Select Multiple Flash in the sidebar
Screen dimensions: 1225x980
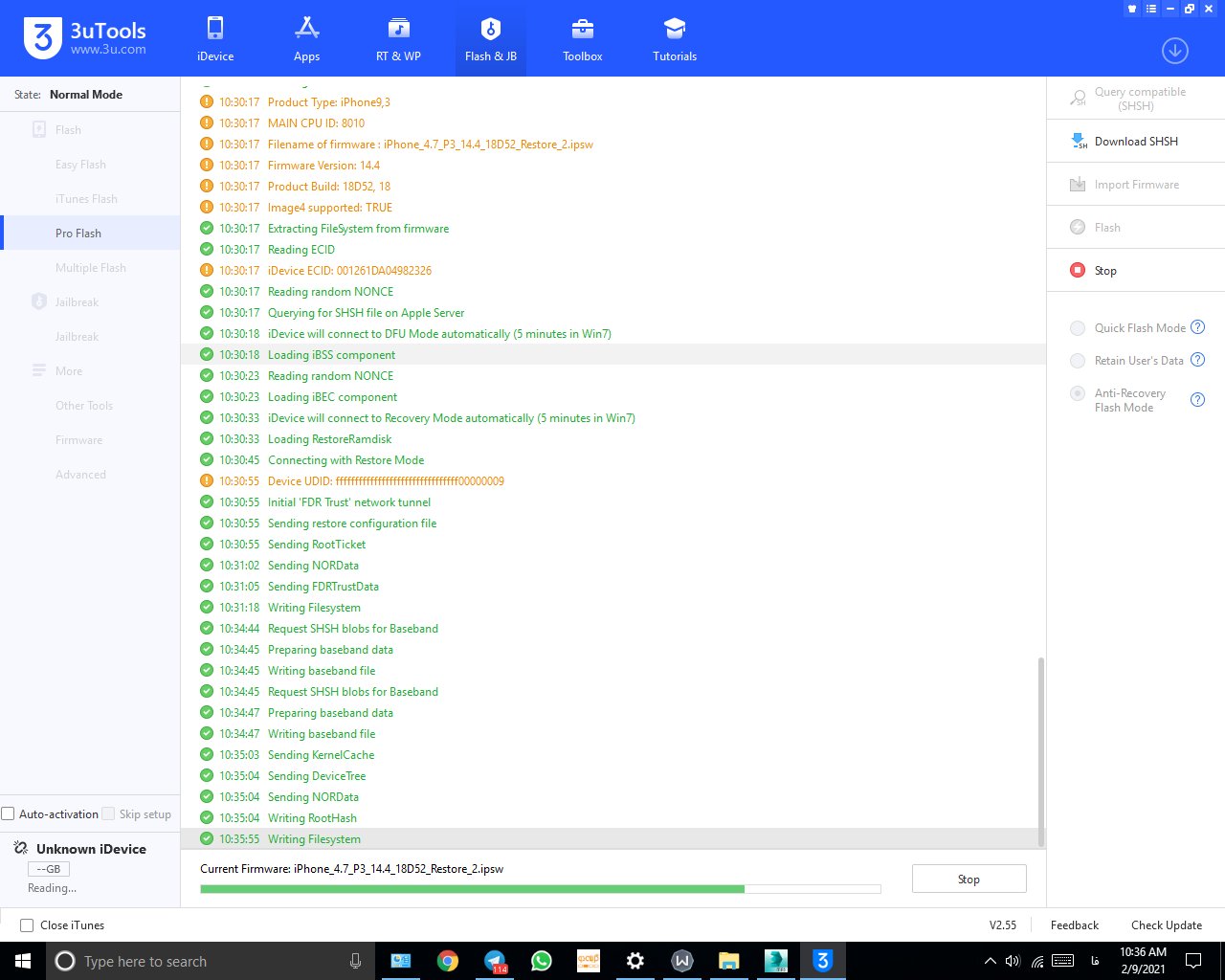pos(91,268)
